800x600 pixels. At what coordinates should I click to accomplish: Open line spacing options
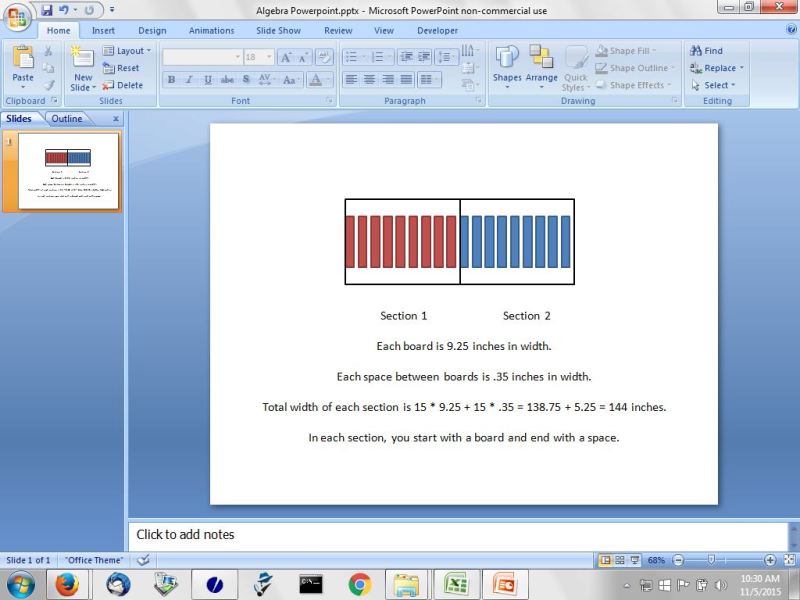446,57
